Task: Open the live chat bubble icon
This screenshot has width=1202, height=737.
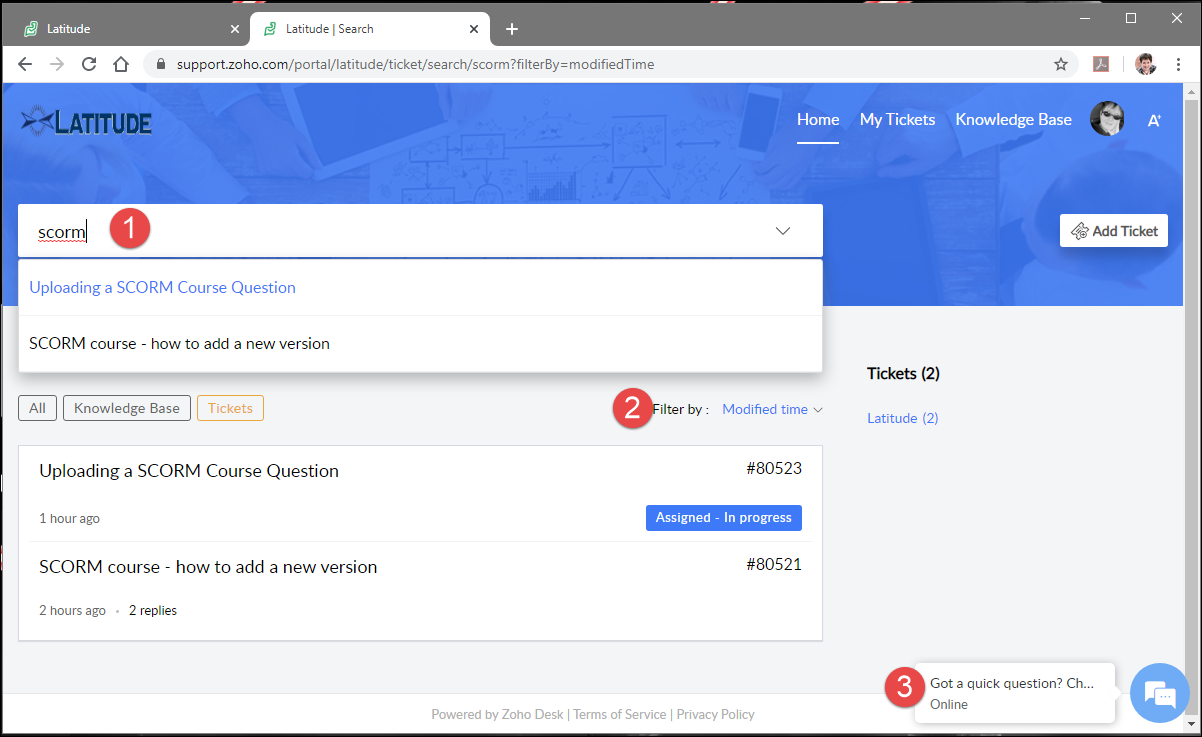Action: [1159, 692]
